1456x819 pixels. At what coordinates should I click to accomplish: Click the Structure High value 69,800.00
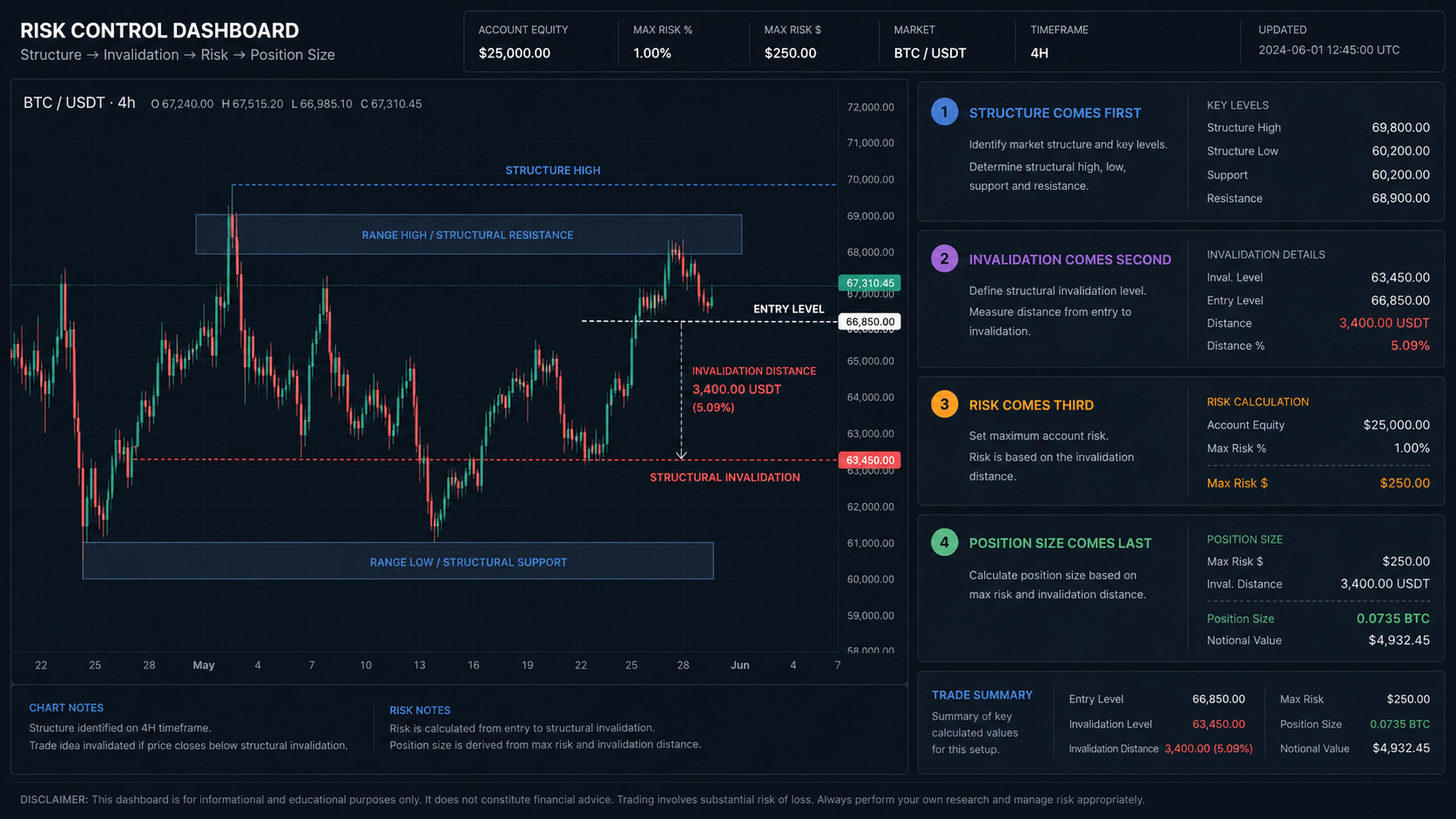(1400, 128)
